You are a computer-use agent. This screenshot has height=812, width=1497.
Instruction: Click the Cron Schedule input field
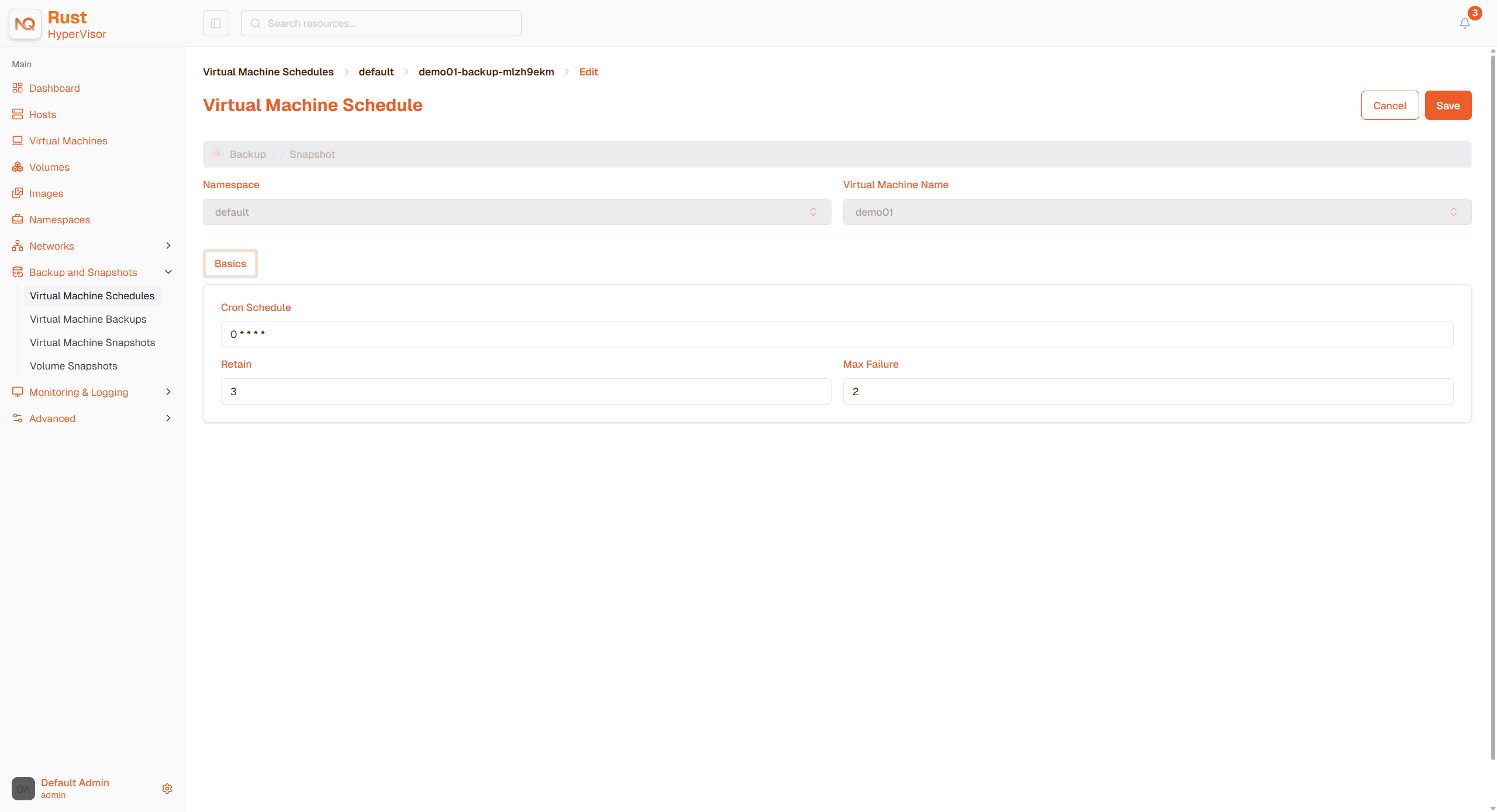[837, 334]
